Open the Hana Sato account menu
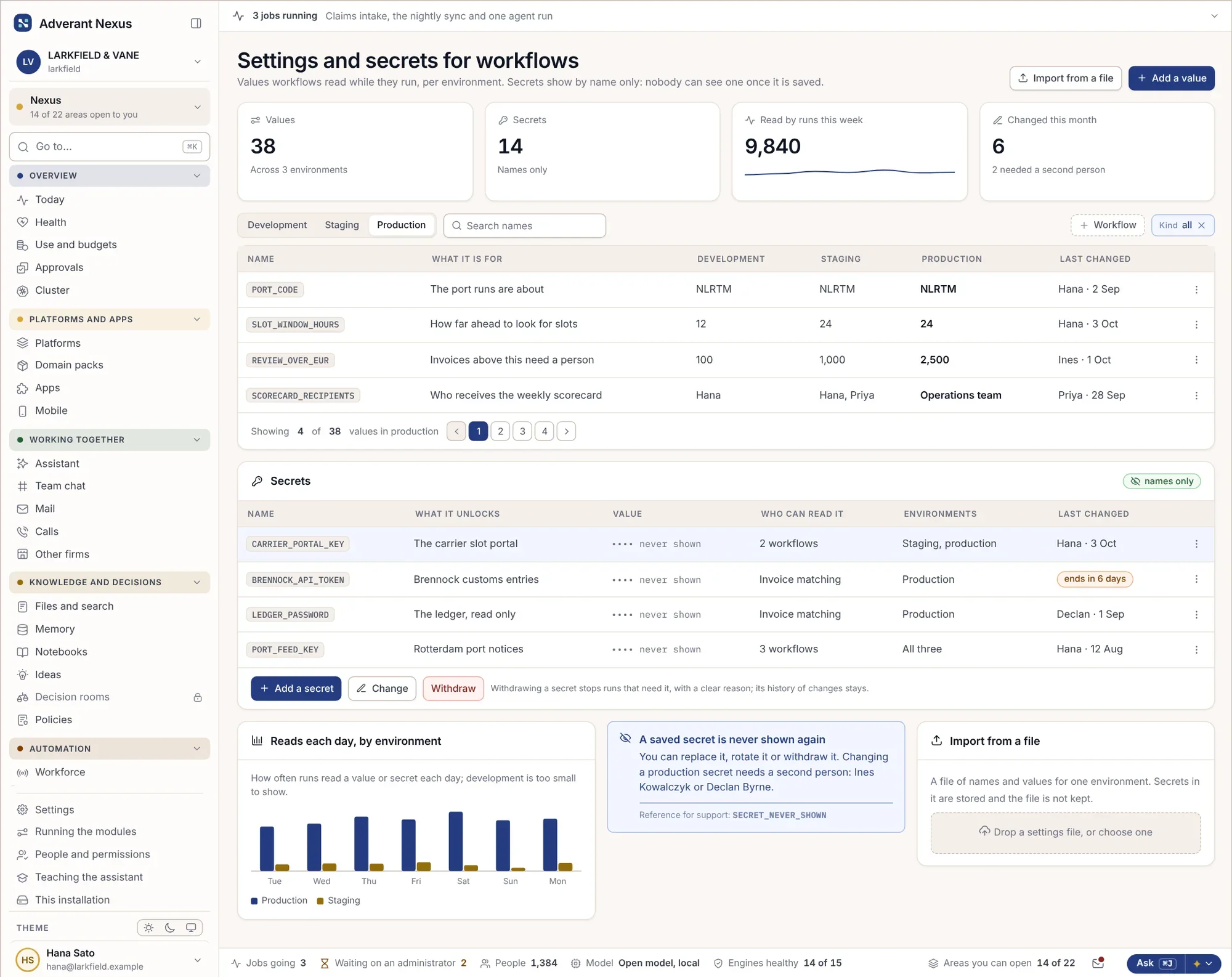 click(110, 960)
